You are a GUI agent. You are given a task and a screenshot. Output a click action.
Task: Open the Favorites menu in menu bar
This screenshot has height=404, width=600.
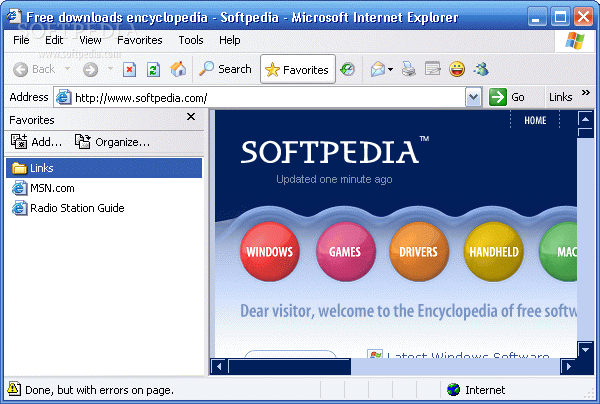(x=140, y=40)
